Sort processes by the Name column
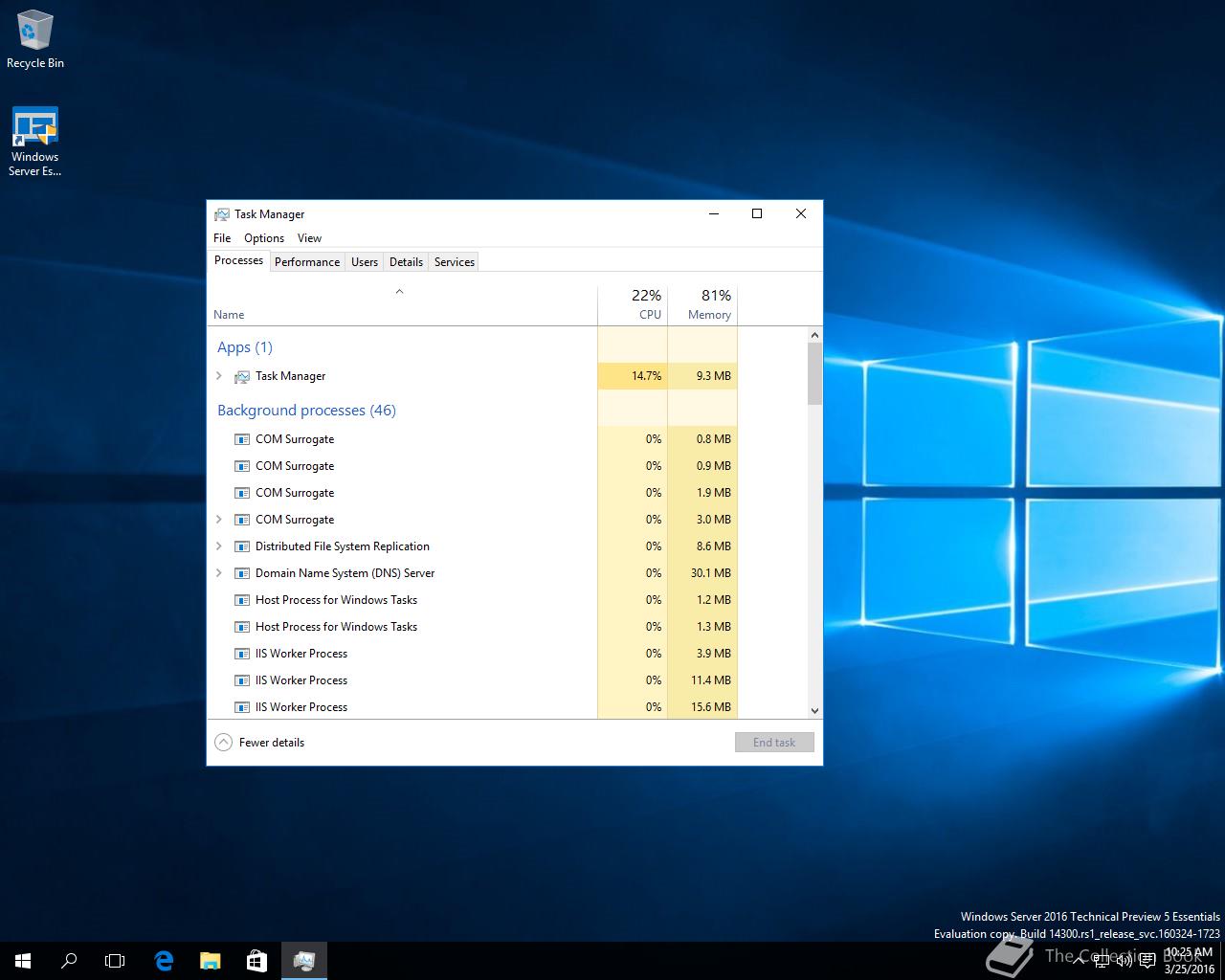This screenshot has width=1225, height=980. pyautogui.click(x=402, y=305)
